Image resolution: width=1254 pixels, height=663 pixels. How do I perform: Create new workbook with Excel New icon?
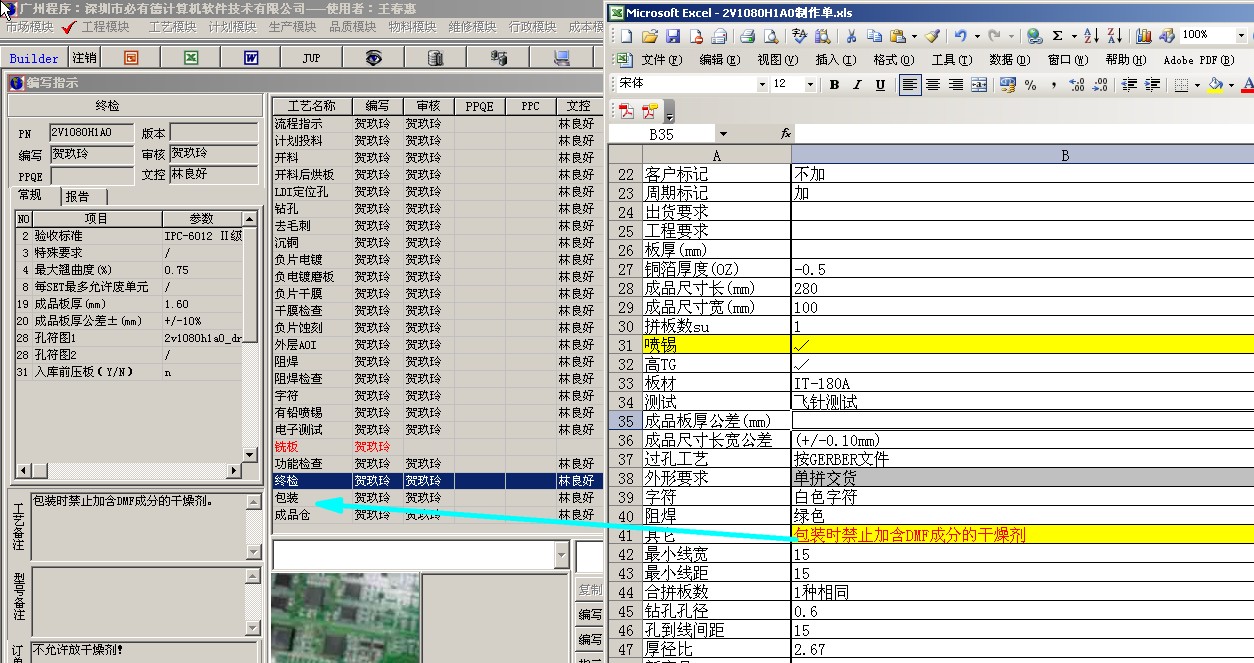[626, 36]
